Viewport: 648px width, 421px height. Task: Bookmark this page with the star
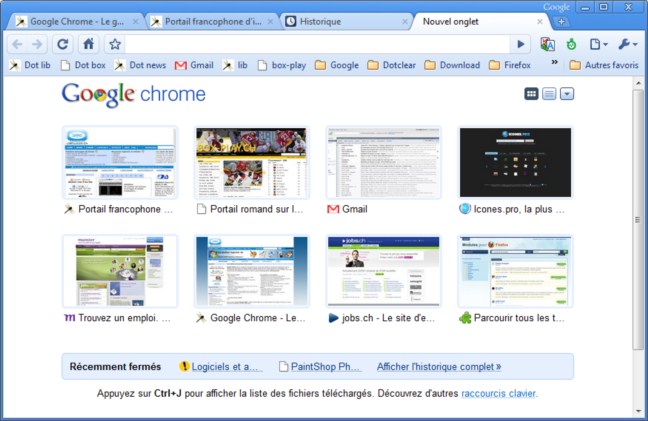click(115, 44)
